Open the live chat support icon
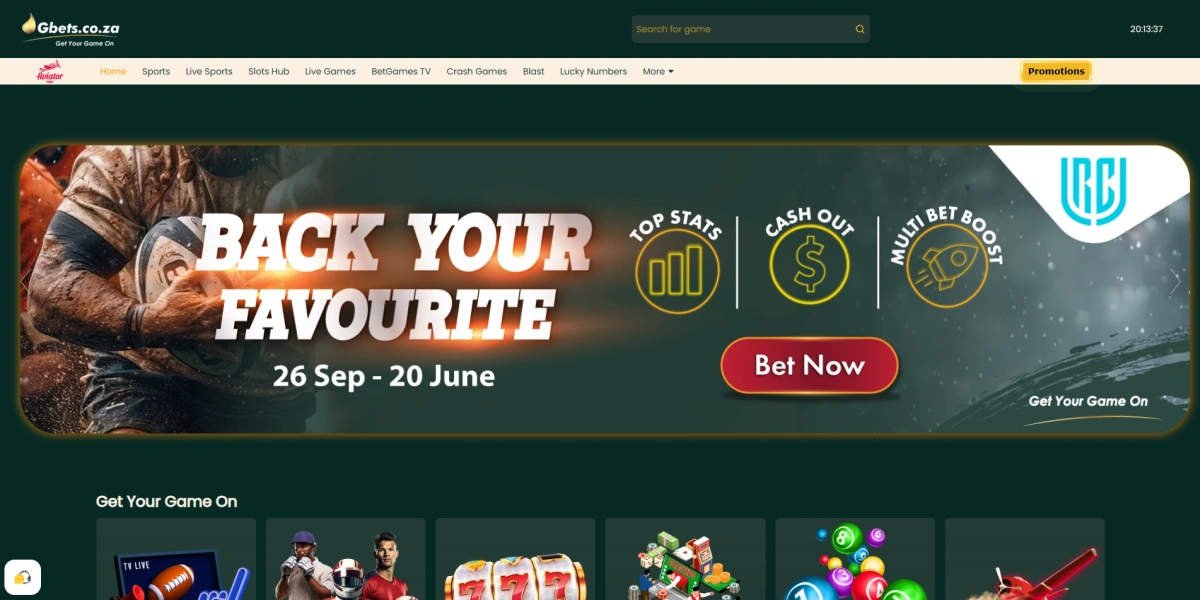Screen dimensions: 1200x600 23,577
